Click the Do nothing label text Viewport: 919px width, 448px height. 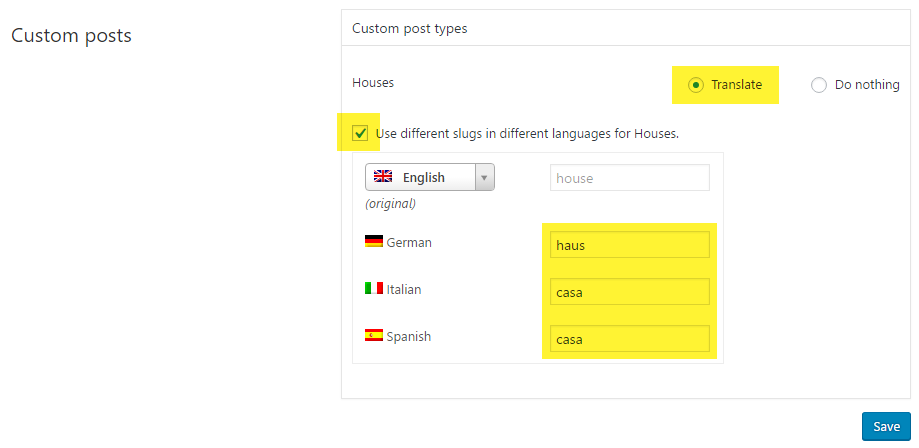(867, 85)
